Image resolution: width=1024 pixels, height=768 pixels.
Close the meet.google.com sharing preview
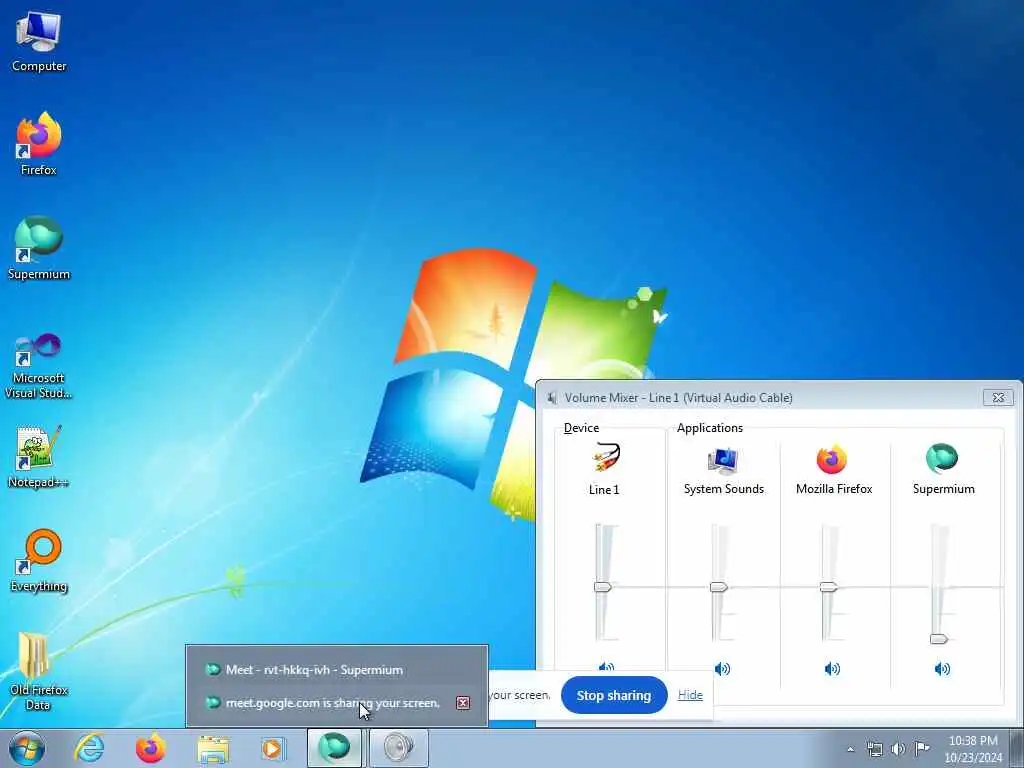pos(463,703)
